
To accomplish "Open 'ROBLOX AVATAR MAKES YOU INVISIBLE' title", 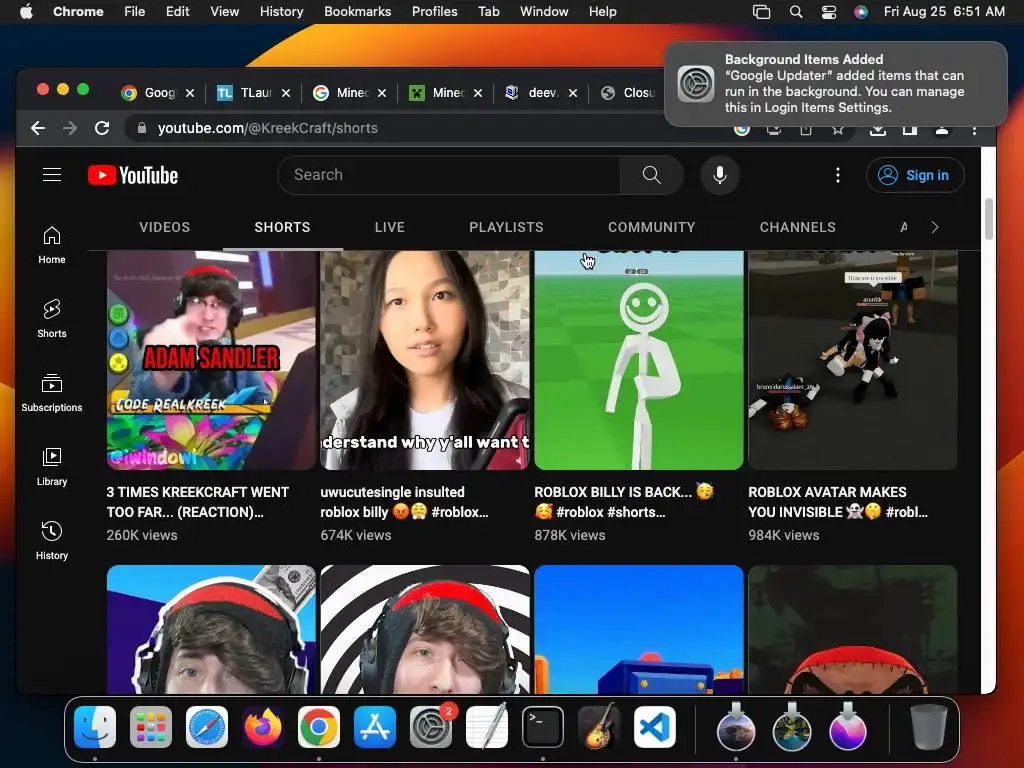I will click(x=838, y=502).
